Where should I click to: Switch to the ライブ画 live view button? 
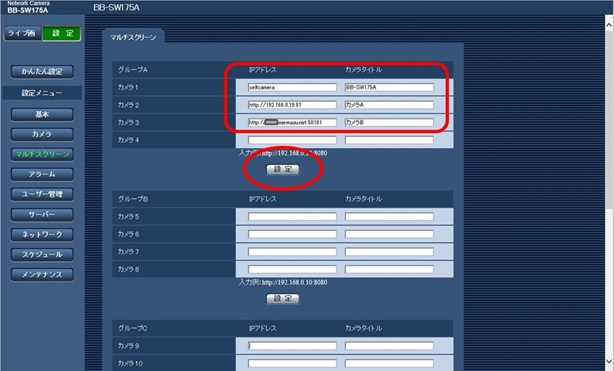(22, 33)
